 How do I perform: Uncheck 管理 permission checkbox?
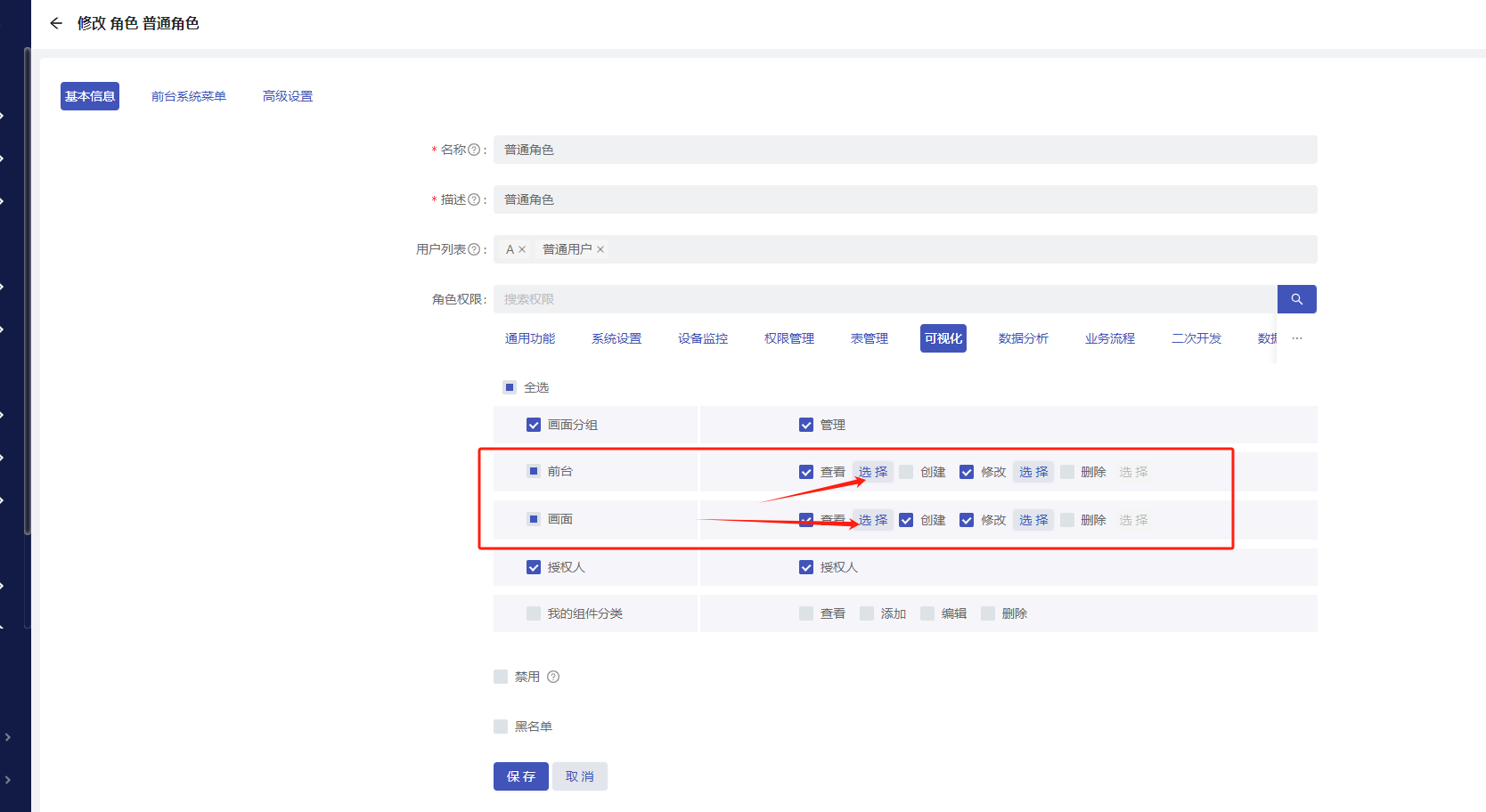[806, 425]
